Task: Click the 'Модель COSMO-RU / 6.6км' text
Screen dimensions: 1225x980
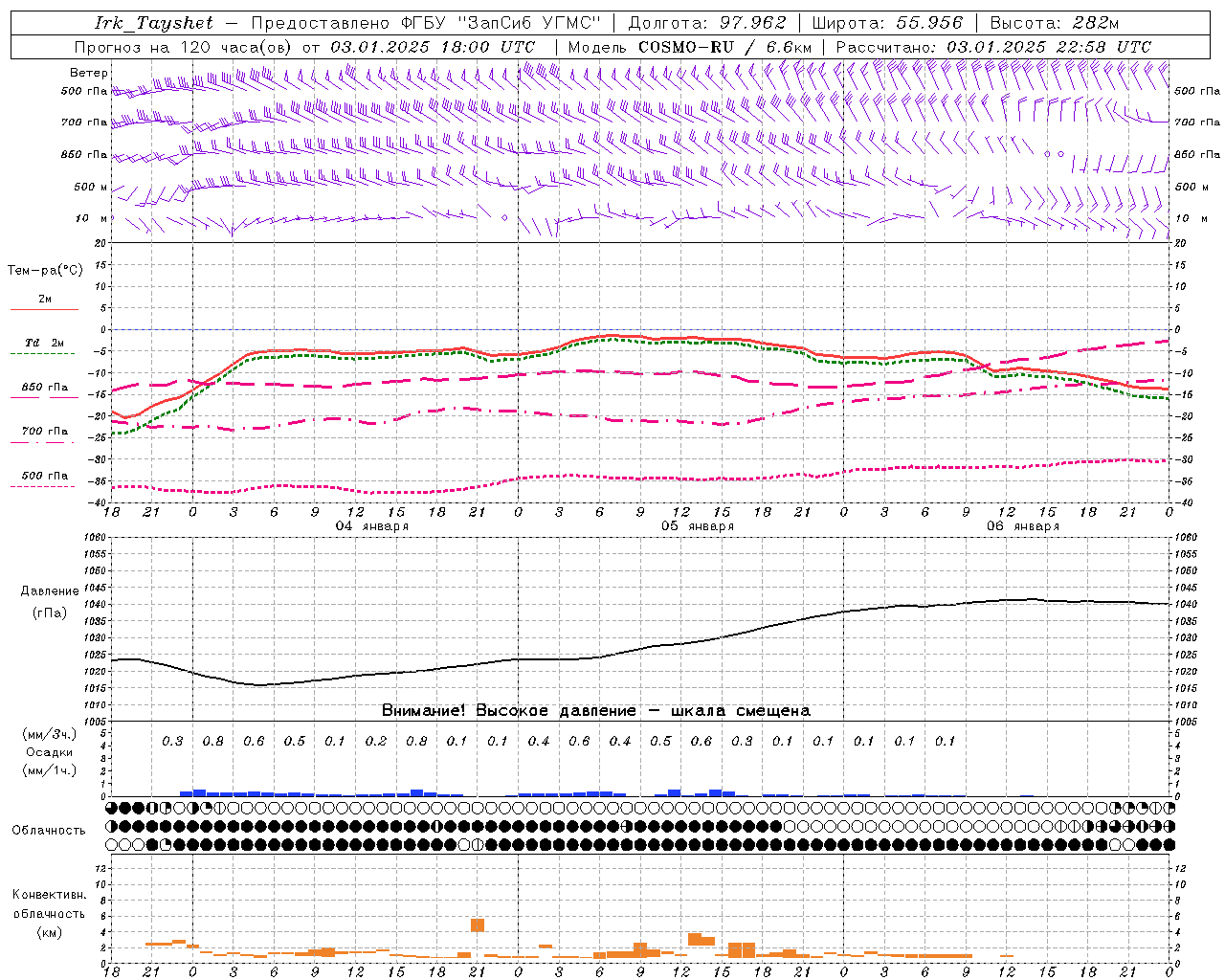Action: (x=690, y=47)
